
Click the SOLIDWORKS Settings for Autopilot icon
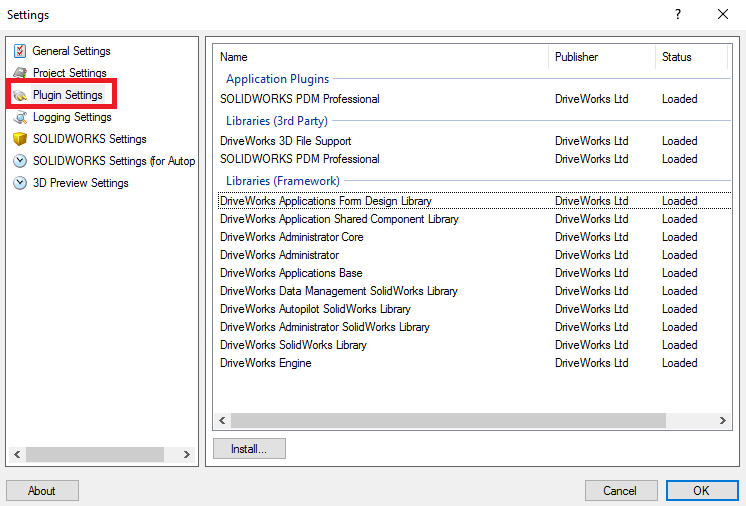click(20, 161)
